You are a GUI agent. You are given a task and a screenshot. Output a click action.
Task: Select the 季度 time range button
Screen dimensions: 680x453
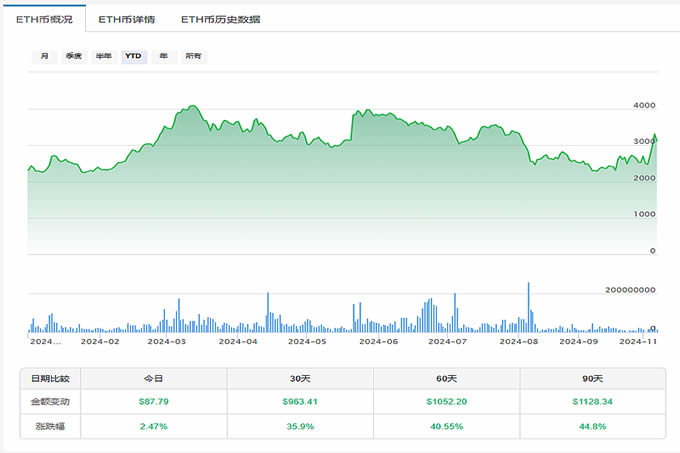coord(74,57)
